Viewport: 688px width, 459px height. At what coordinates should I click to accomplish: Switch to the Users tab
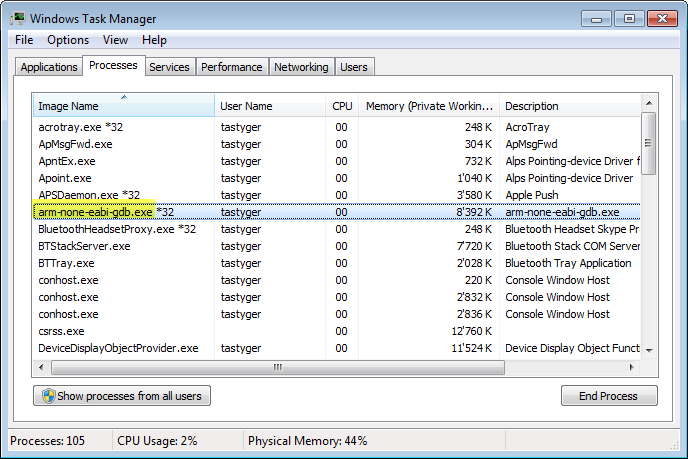click(354, 67)
